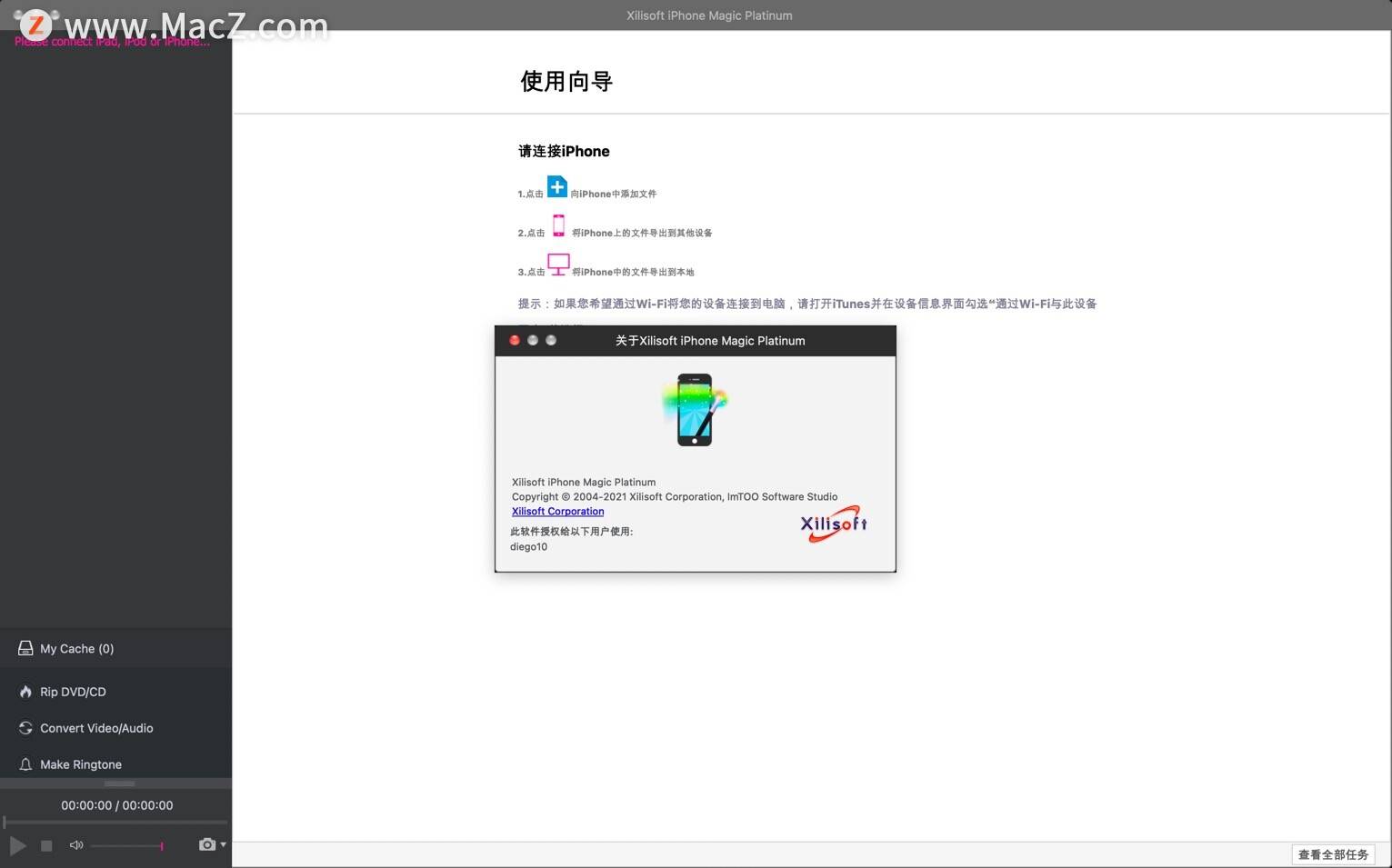The height and width of the screenshot is (868, 1392).
Task: Click the Copyright 2004-2021 text line
Action: point(675,497)
